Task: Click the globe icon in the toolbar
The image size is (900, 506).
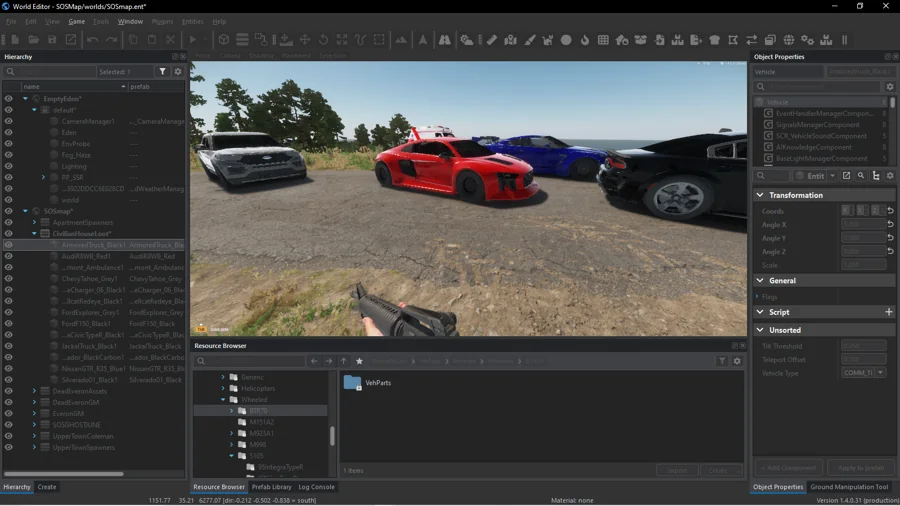Action: click(789, 40)
